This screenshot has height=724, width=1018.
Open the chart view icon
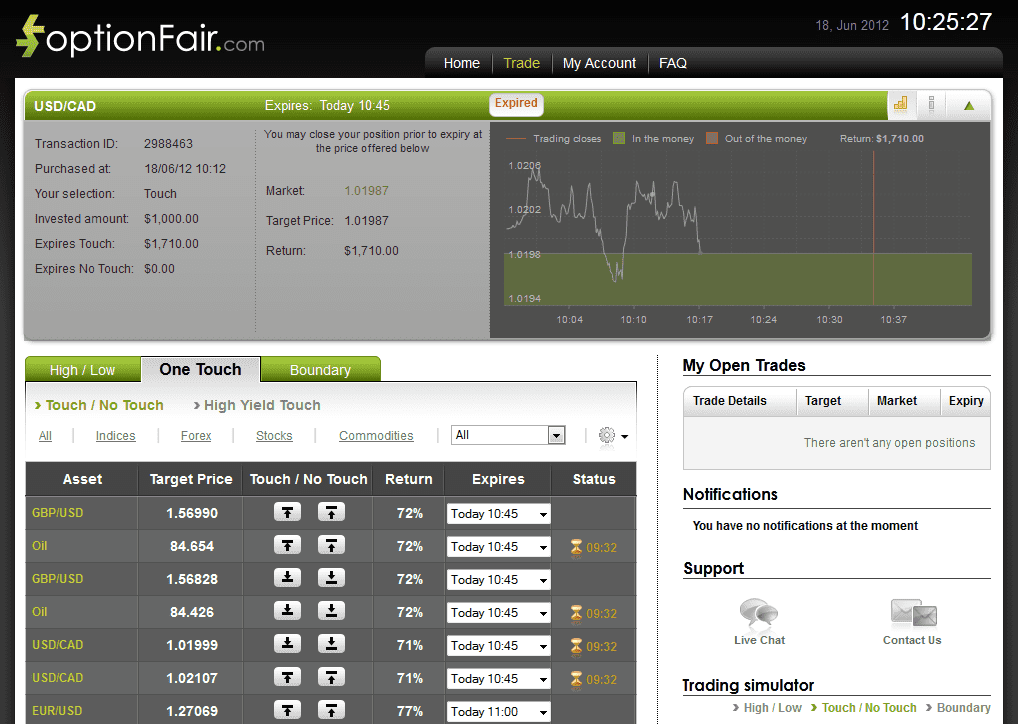tap(901, 104)
